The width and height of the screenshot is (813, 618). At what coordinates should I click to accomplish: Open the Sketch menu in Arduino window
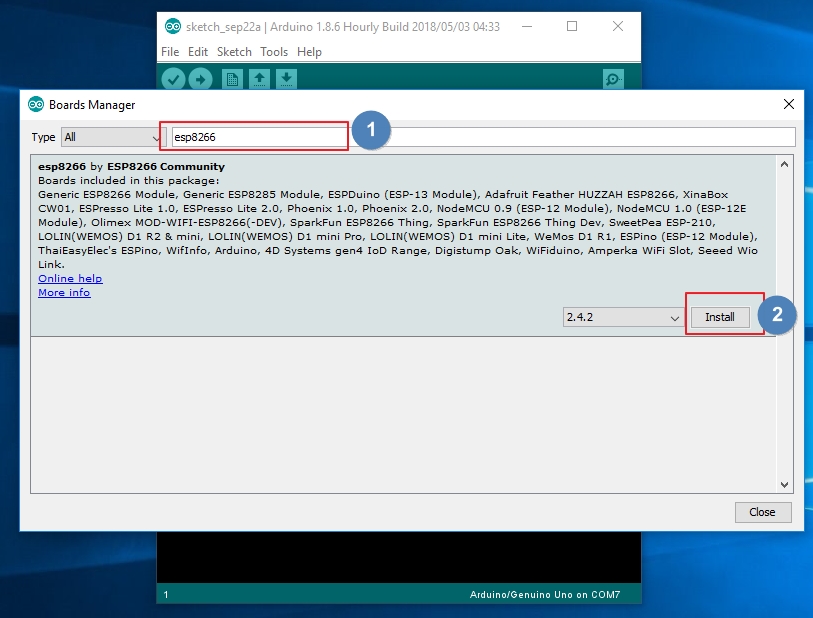[x=234, y=52]
